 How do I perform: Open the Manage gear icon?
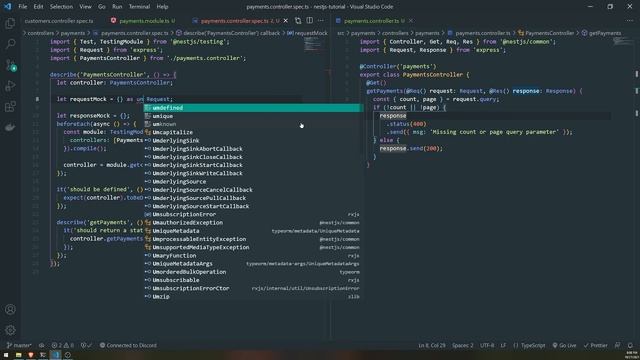pos(10,330)
